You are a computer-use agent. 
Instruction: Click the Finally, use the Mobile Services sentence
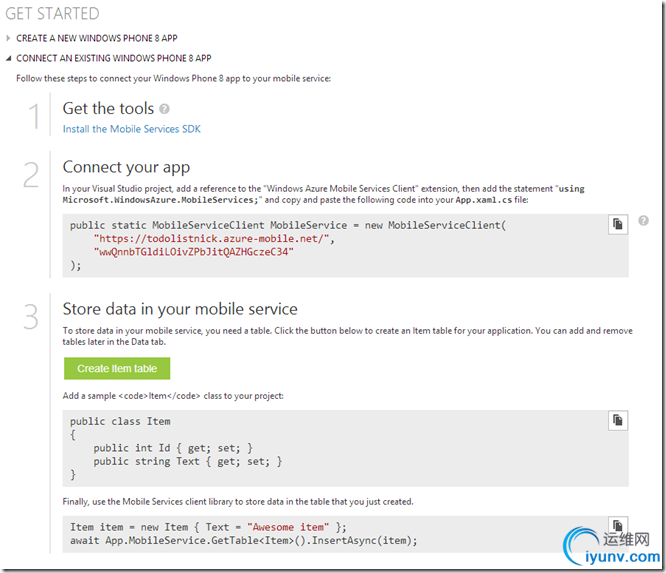tap(238, 502)
